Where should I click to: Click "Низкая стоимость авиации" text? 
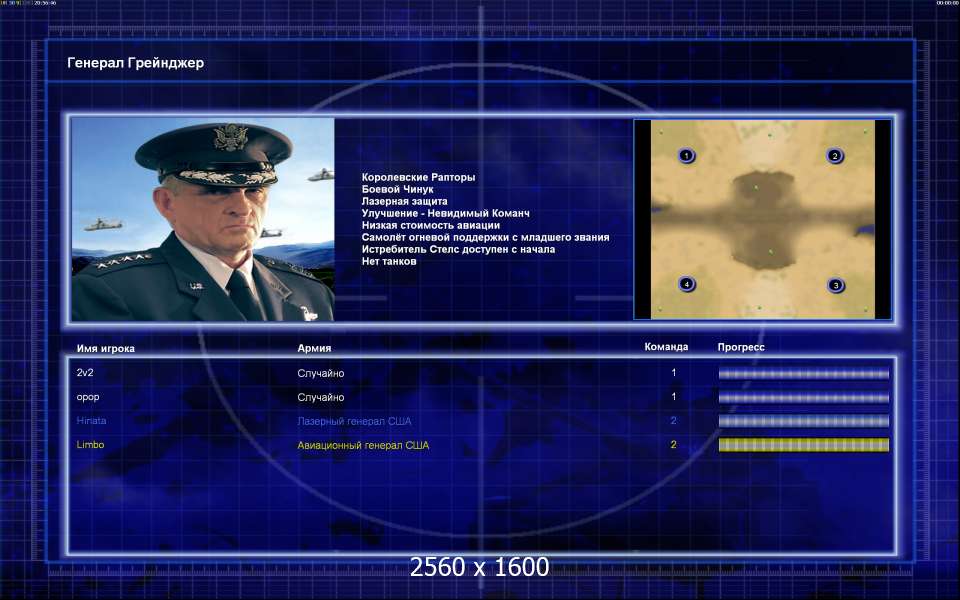point(430,225)
